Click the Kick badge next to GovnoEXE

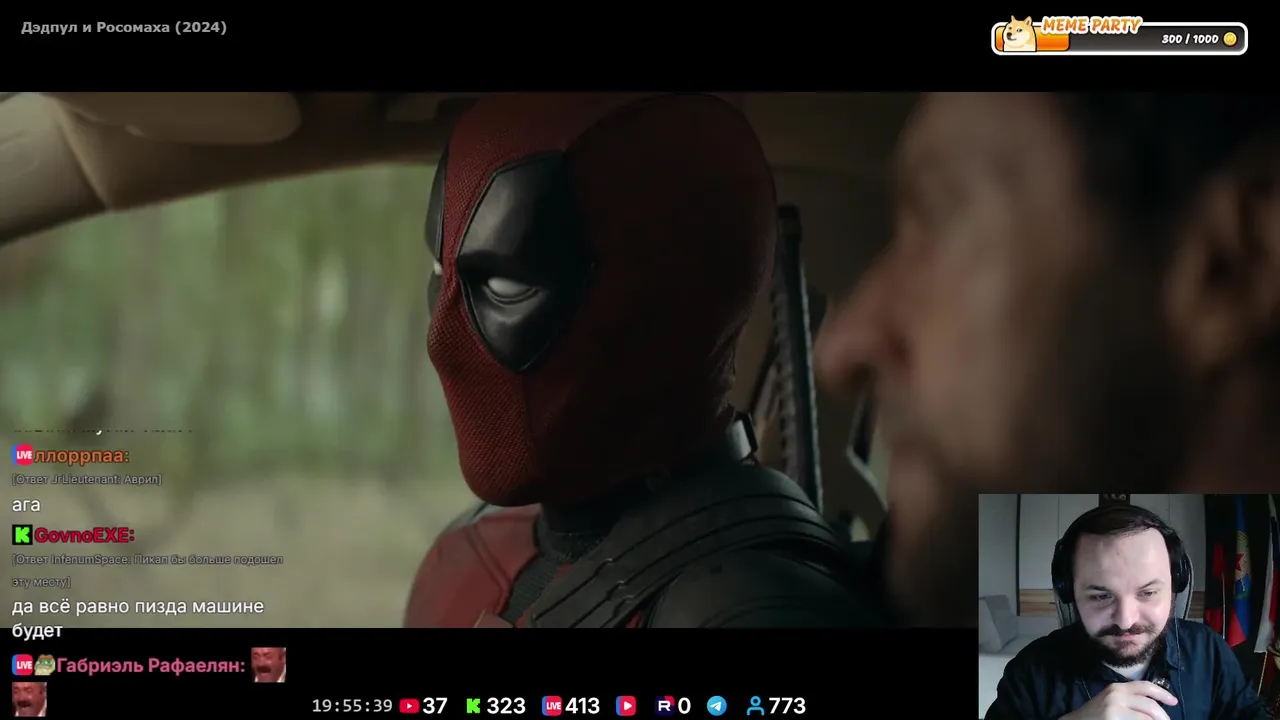coord(22,535)
